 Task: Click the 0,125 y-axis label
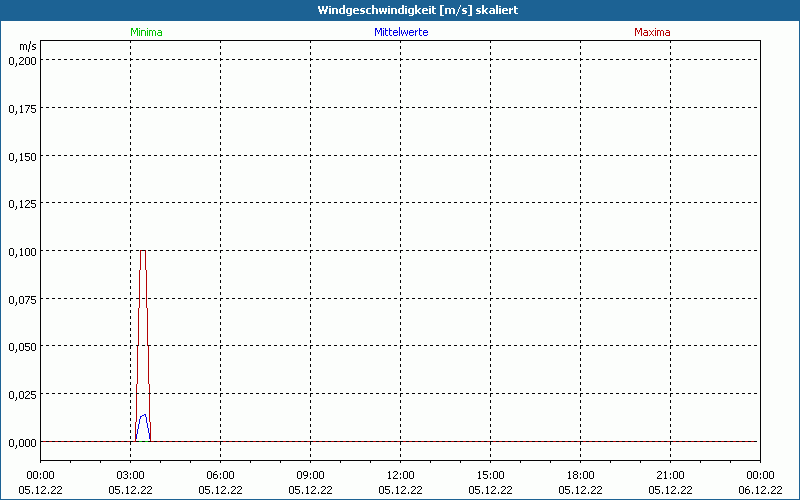coord(22,204)
